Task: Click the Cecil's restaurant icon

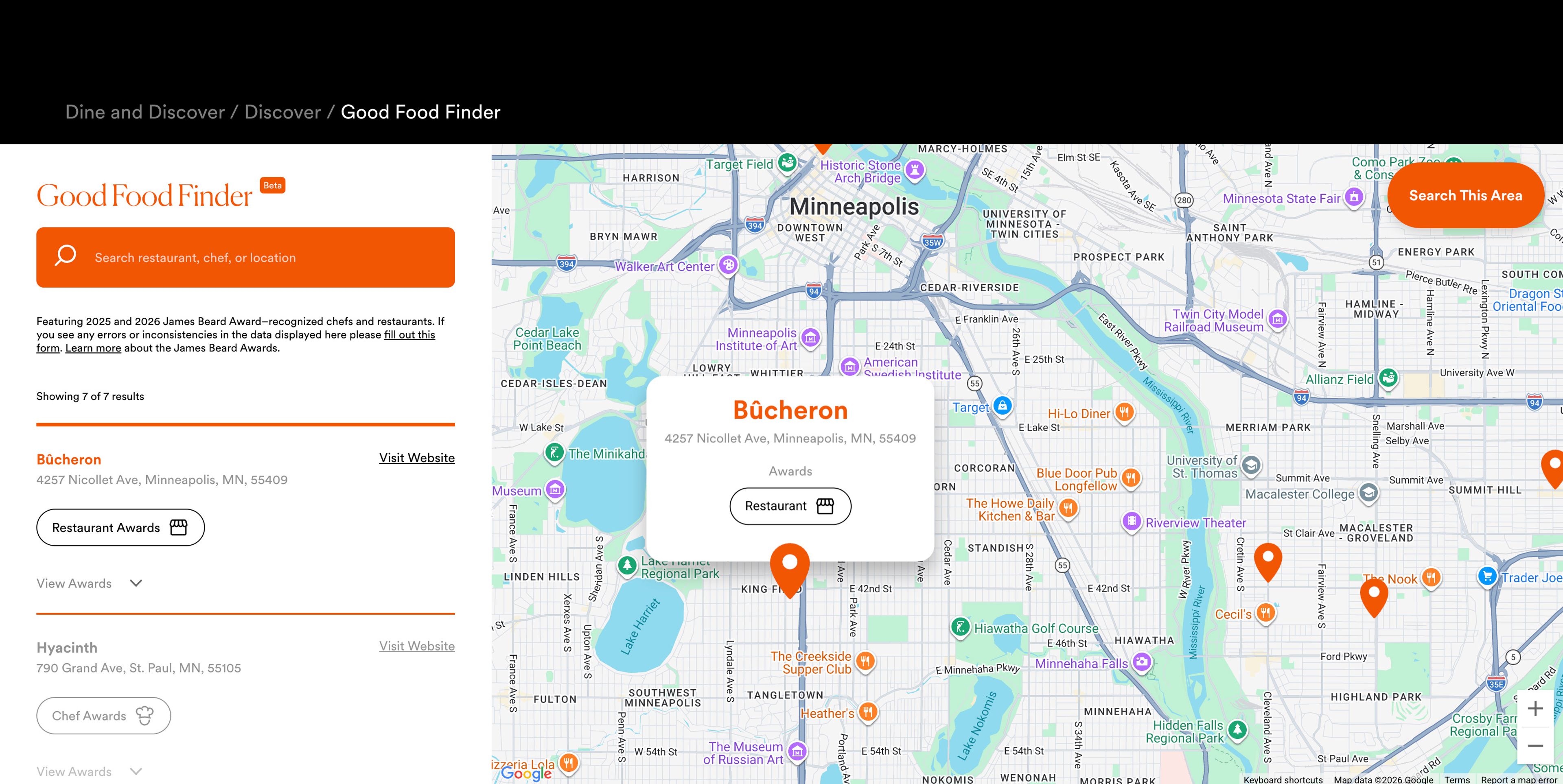Action: pyautogui.click(x=1266, y=612)
